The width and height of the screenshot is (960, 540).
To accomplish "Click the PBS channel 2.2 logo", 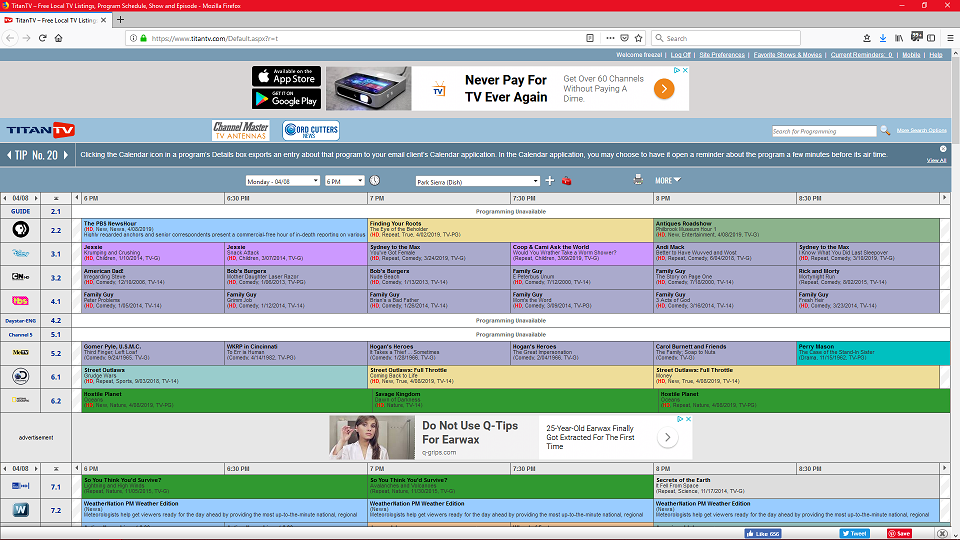I will coord(21,230).
